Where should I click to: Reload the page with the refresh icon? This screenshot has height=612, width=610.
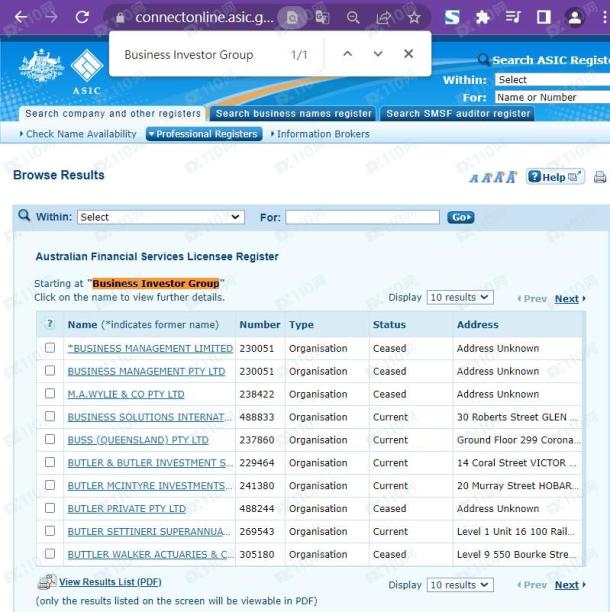[82, 17]
